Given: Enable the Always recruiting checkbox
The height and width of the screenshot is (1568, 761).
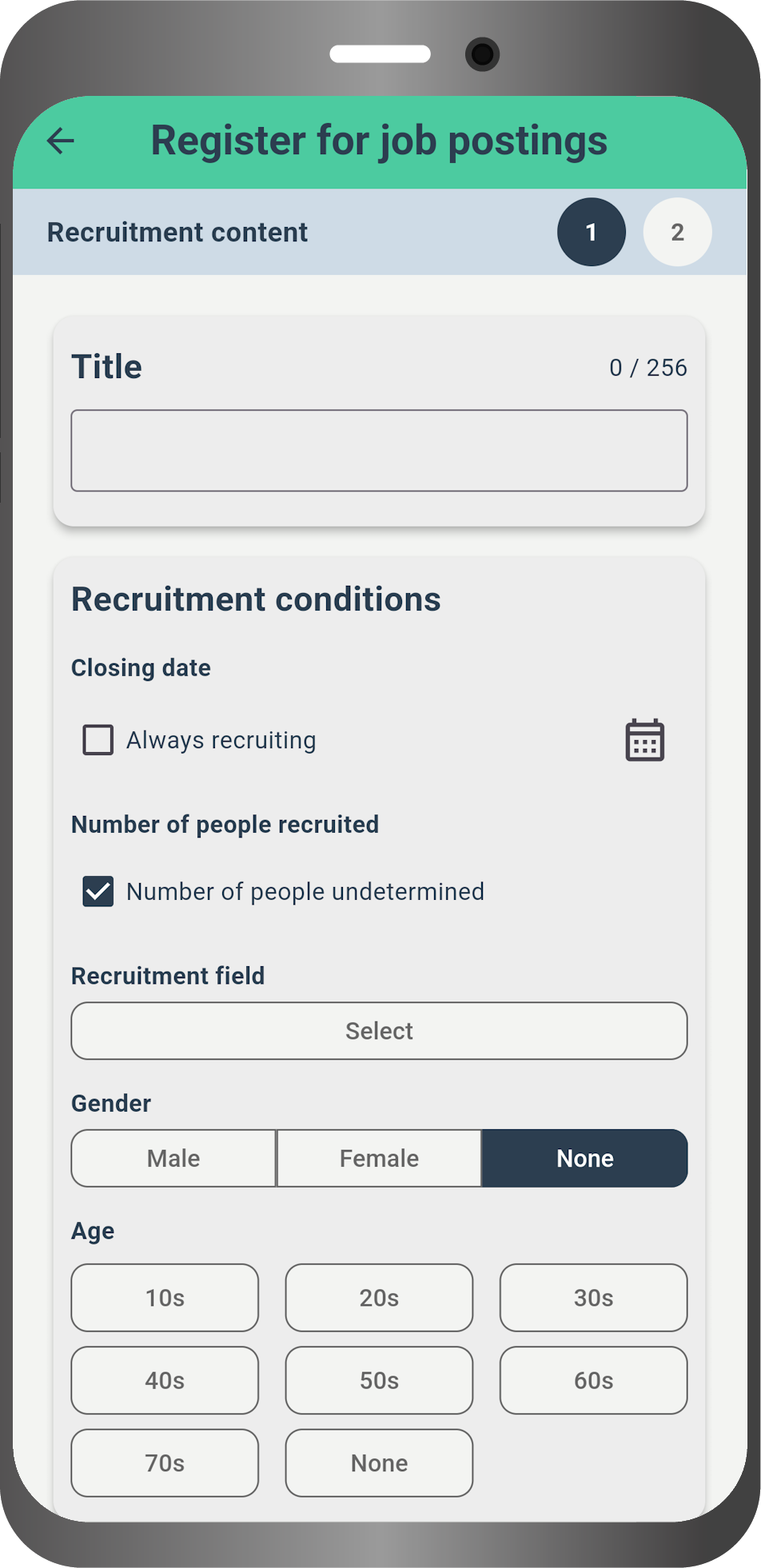Looking at the screenshot, I should coord(98,740).
